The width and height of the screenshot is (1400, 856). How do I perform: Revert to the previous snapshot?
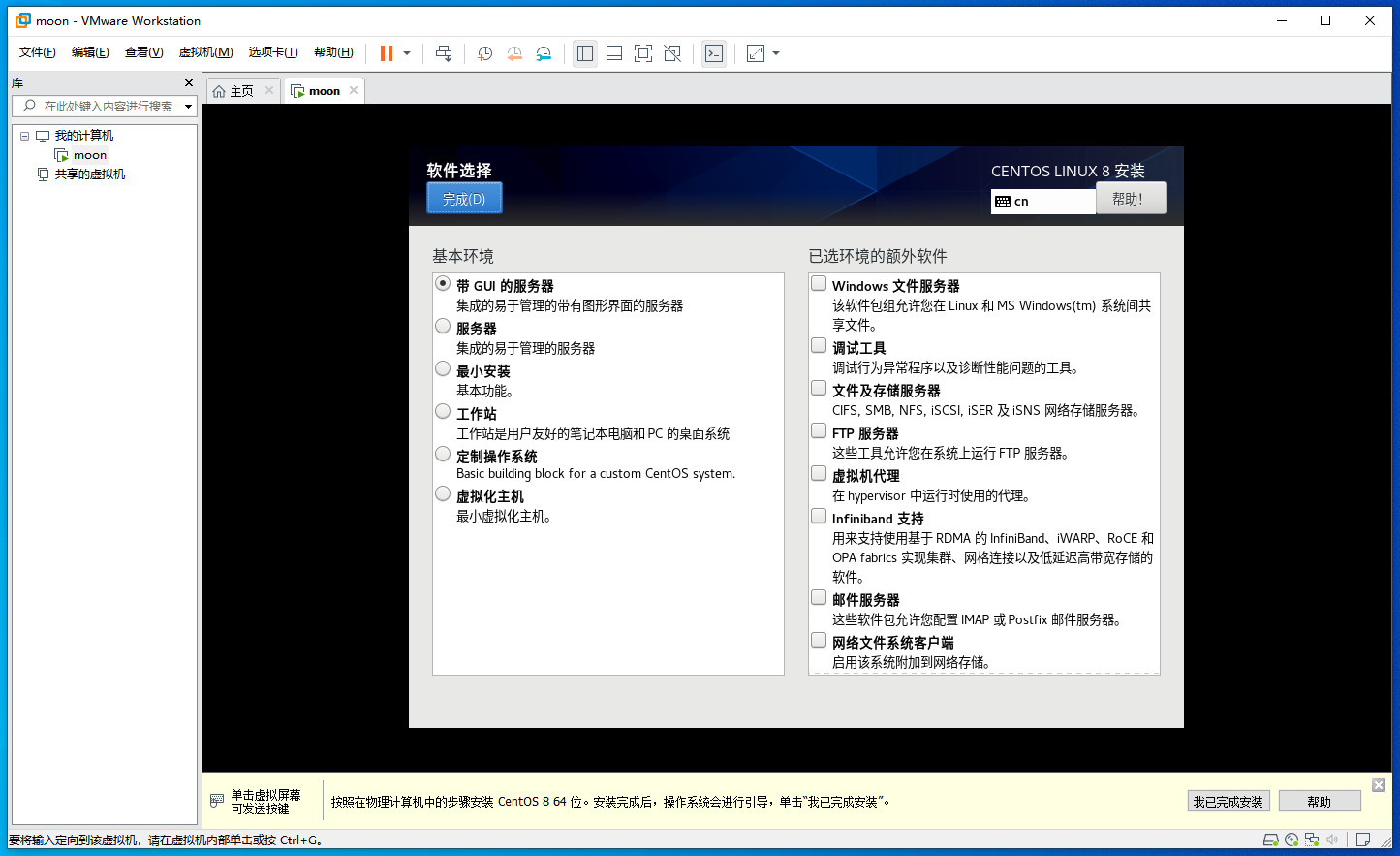[514, 53]
